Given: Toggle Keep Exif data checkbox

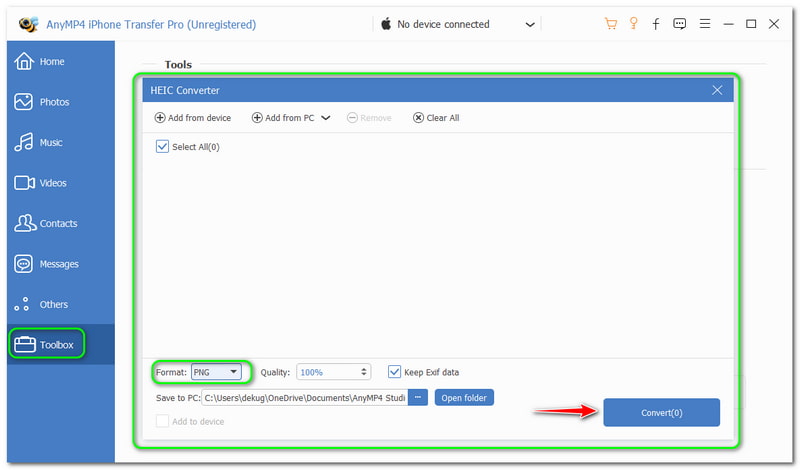Looking at the screenshot, I should point(394,372).
